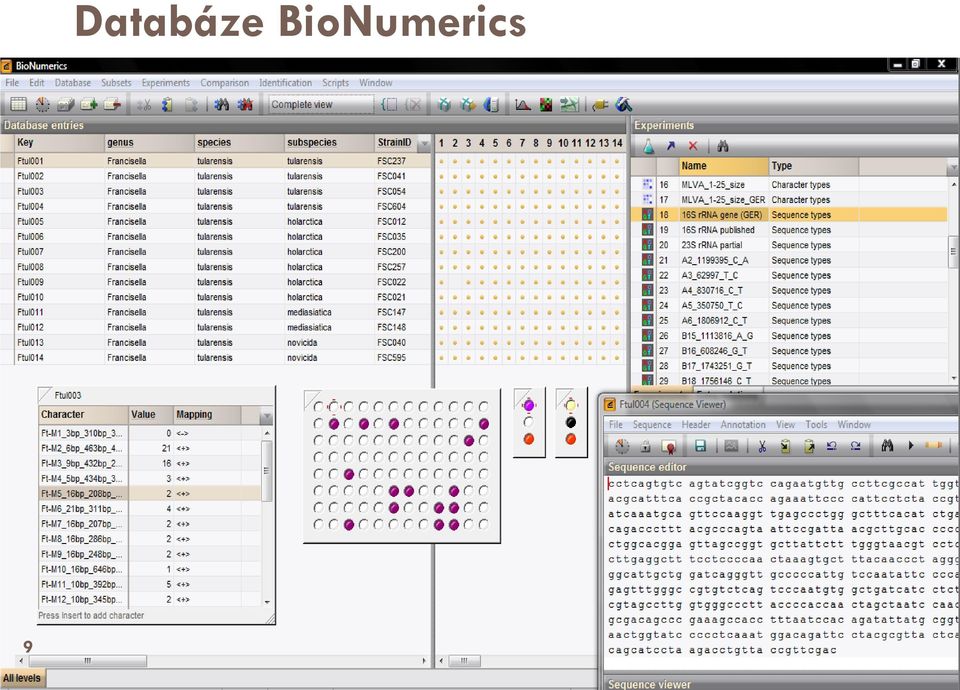This screenshot has width=960, height=690.
Task: Click the binoculars find icon in Sequence Viewer
Action: coord(887,446)
